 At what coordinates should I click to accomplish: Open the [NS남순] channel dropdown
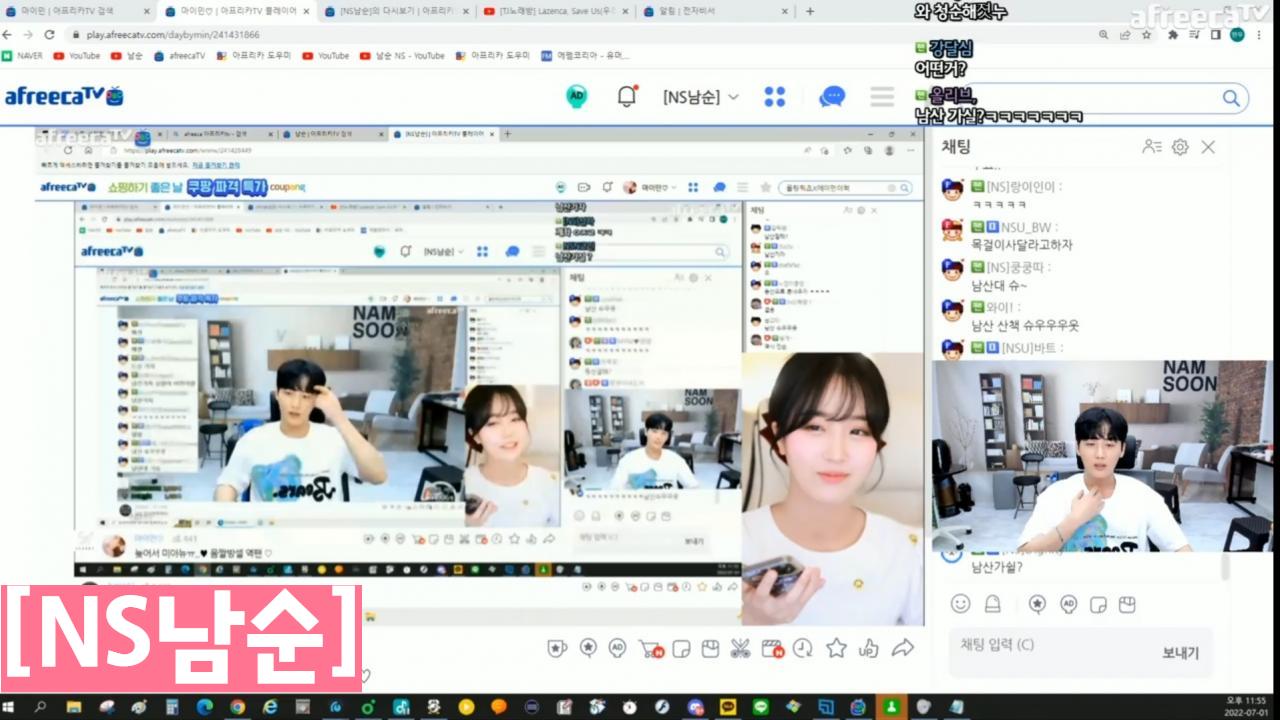[698, 96]
